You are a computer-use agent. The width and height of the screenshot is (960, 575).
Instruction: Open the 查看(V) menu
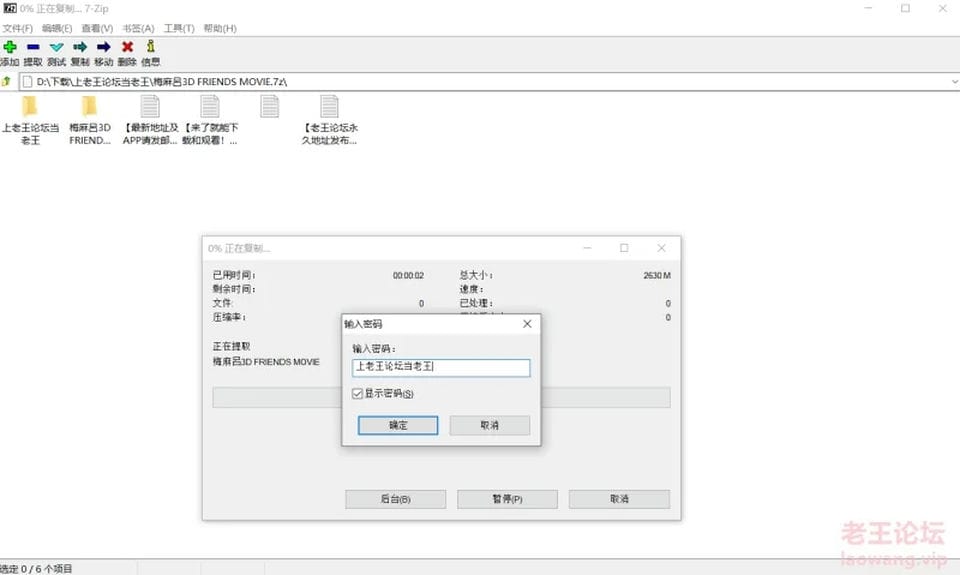click(97, 28)
